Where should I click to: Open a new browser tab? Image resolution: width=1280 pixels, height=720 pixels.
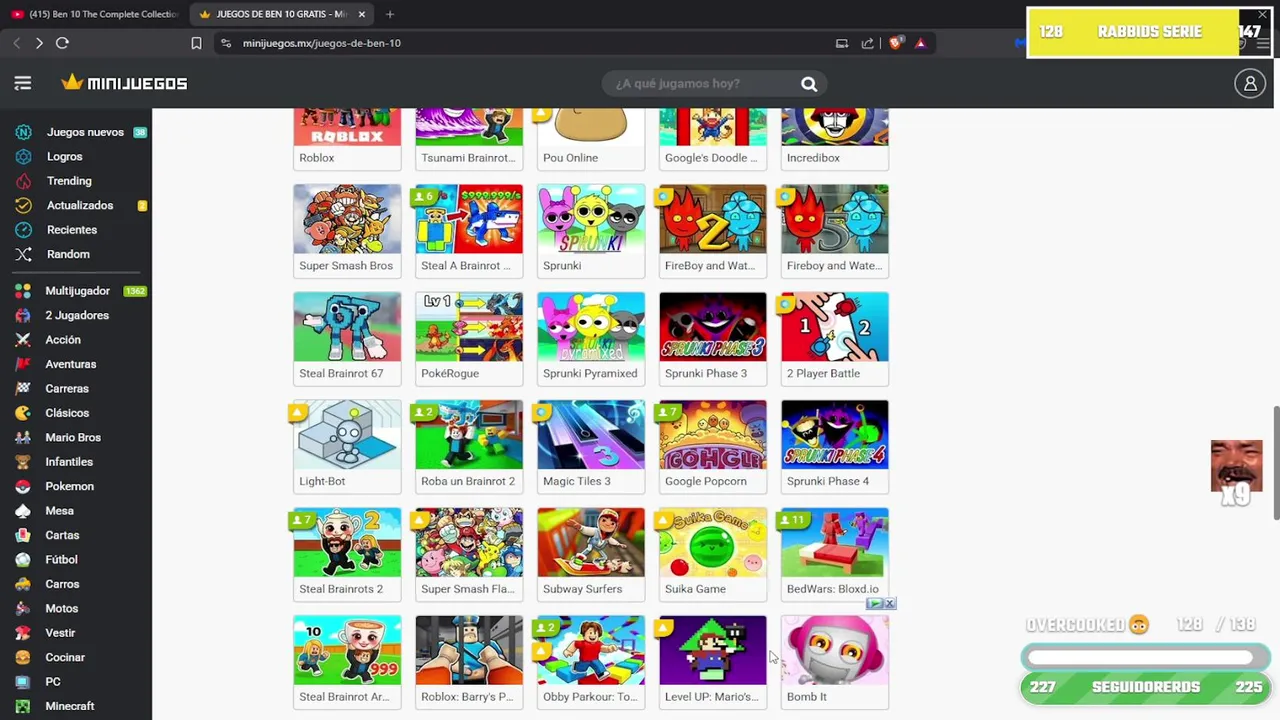[390, 14]
